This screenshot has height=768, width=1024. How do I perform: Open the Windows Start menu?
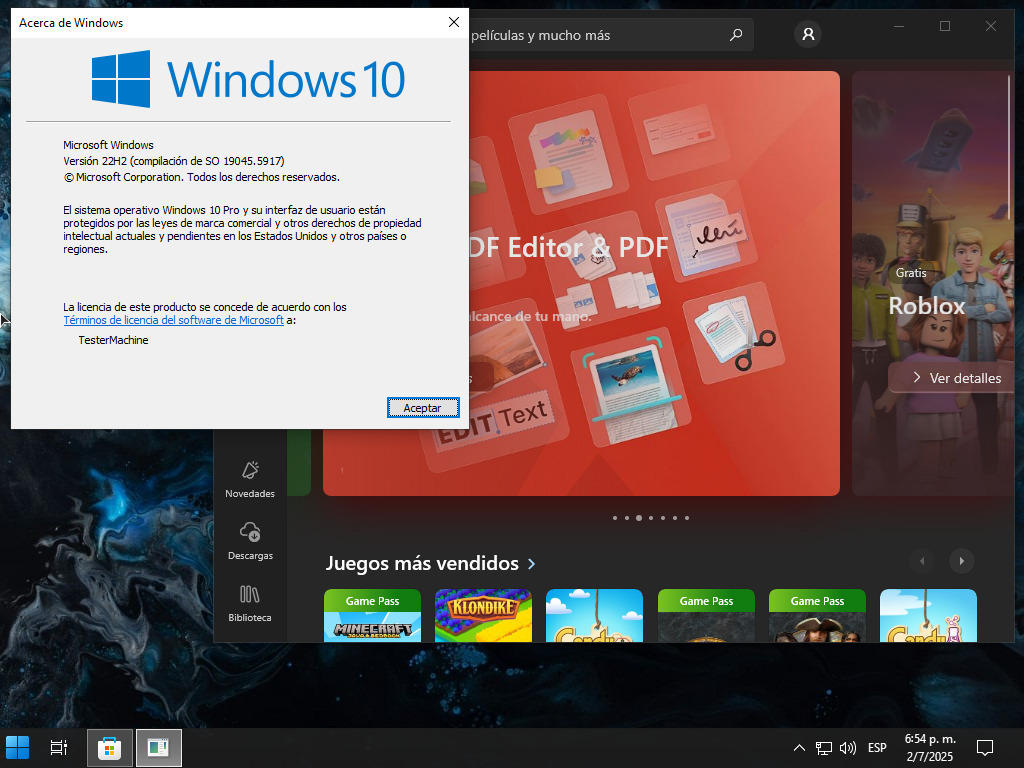click(18, 747)
